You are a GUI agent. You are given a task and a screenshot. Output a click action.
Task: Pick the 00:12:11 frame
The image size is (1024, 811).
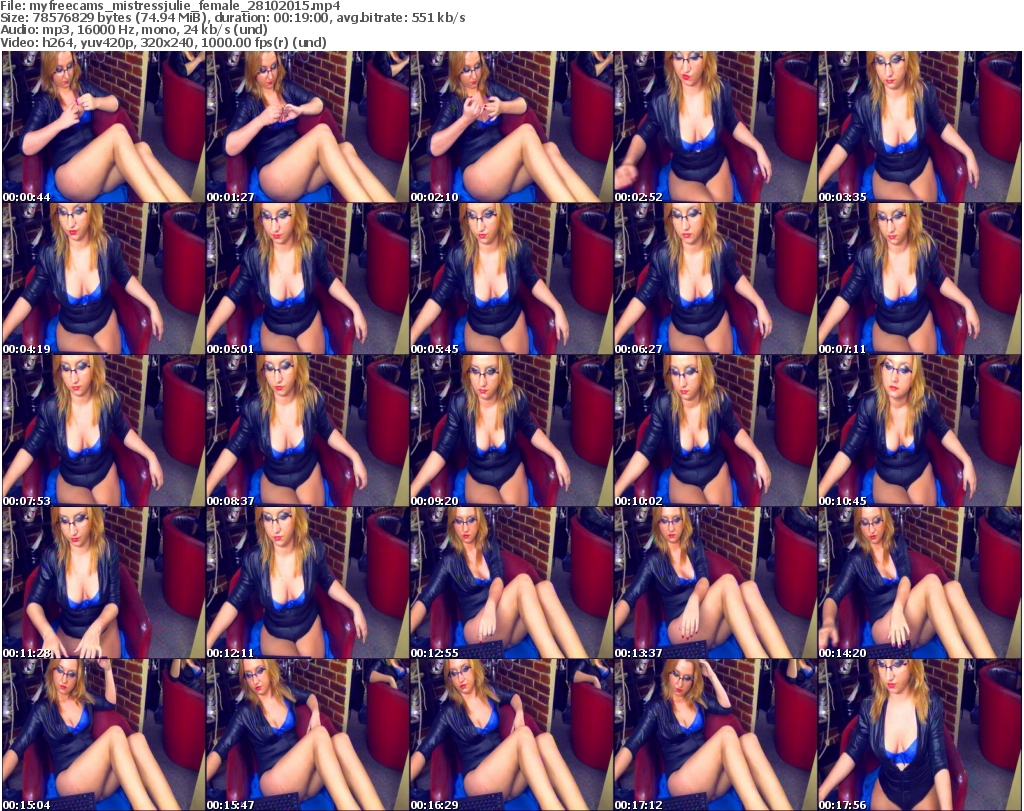pyautogui.click(x=308, y=583)
